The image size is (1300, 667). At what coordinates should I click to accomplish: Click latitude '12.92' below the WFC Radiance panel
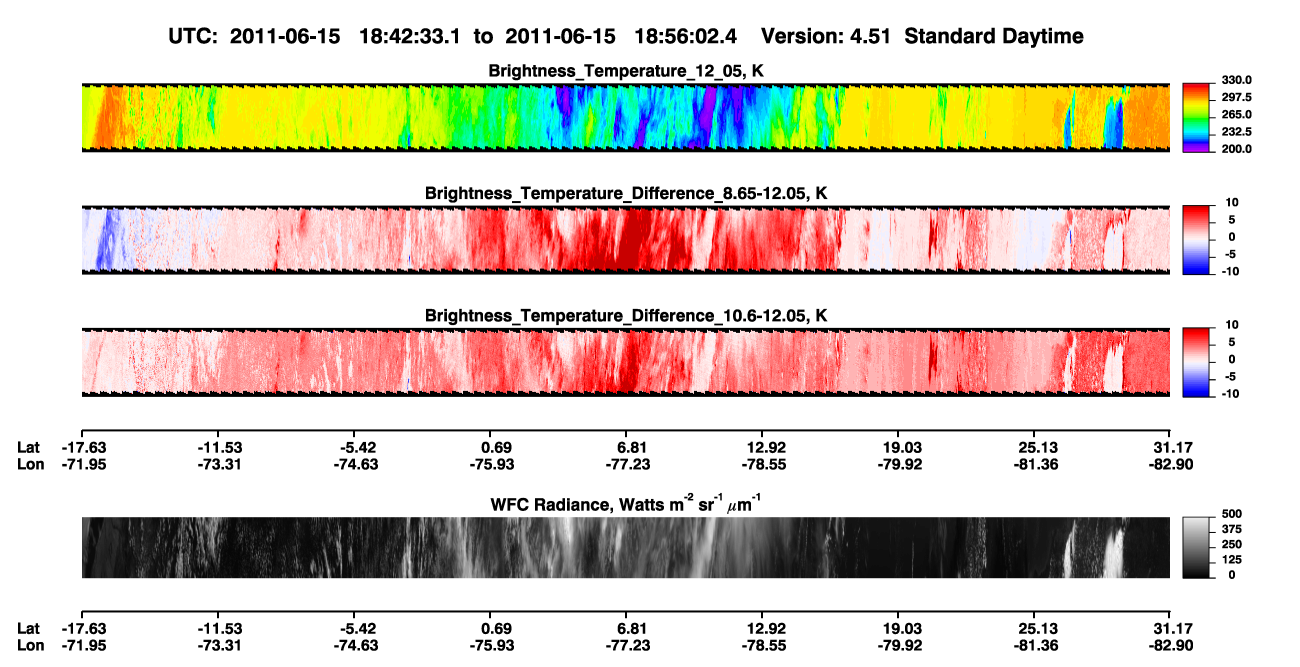coord(765,628)
